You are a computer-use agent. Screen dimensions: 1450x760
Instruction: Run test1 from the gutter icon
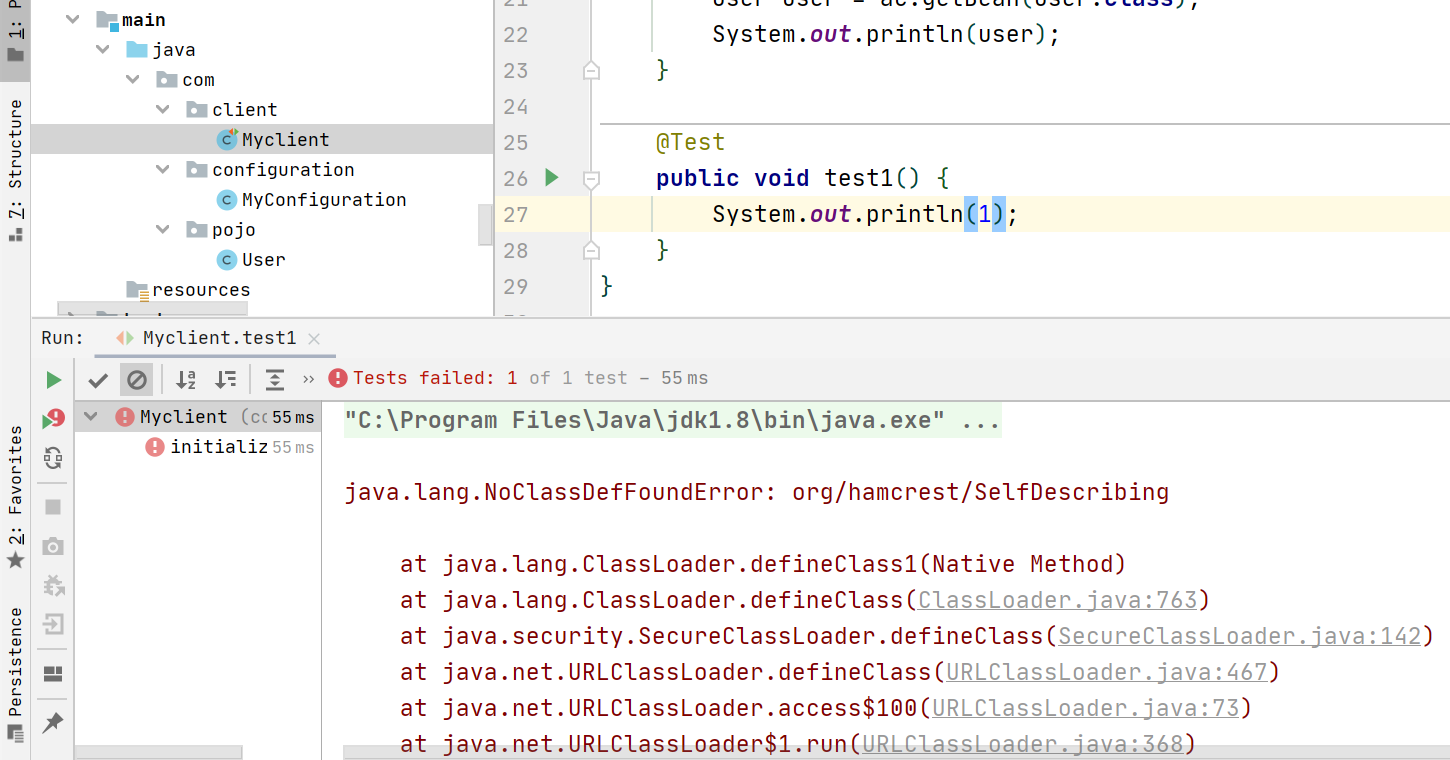(551, 178)
